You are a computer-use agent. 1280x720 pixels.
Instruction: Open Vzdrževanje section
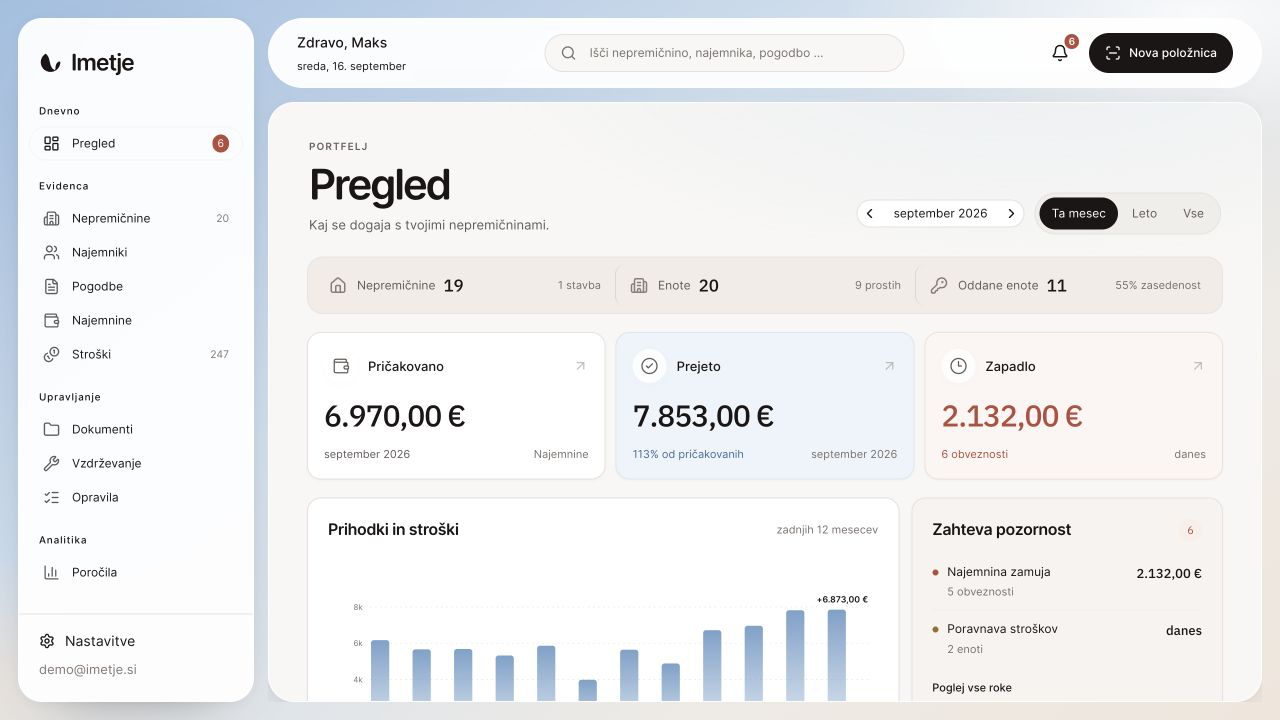[x=136, y=463]
